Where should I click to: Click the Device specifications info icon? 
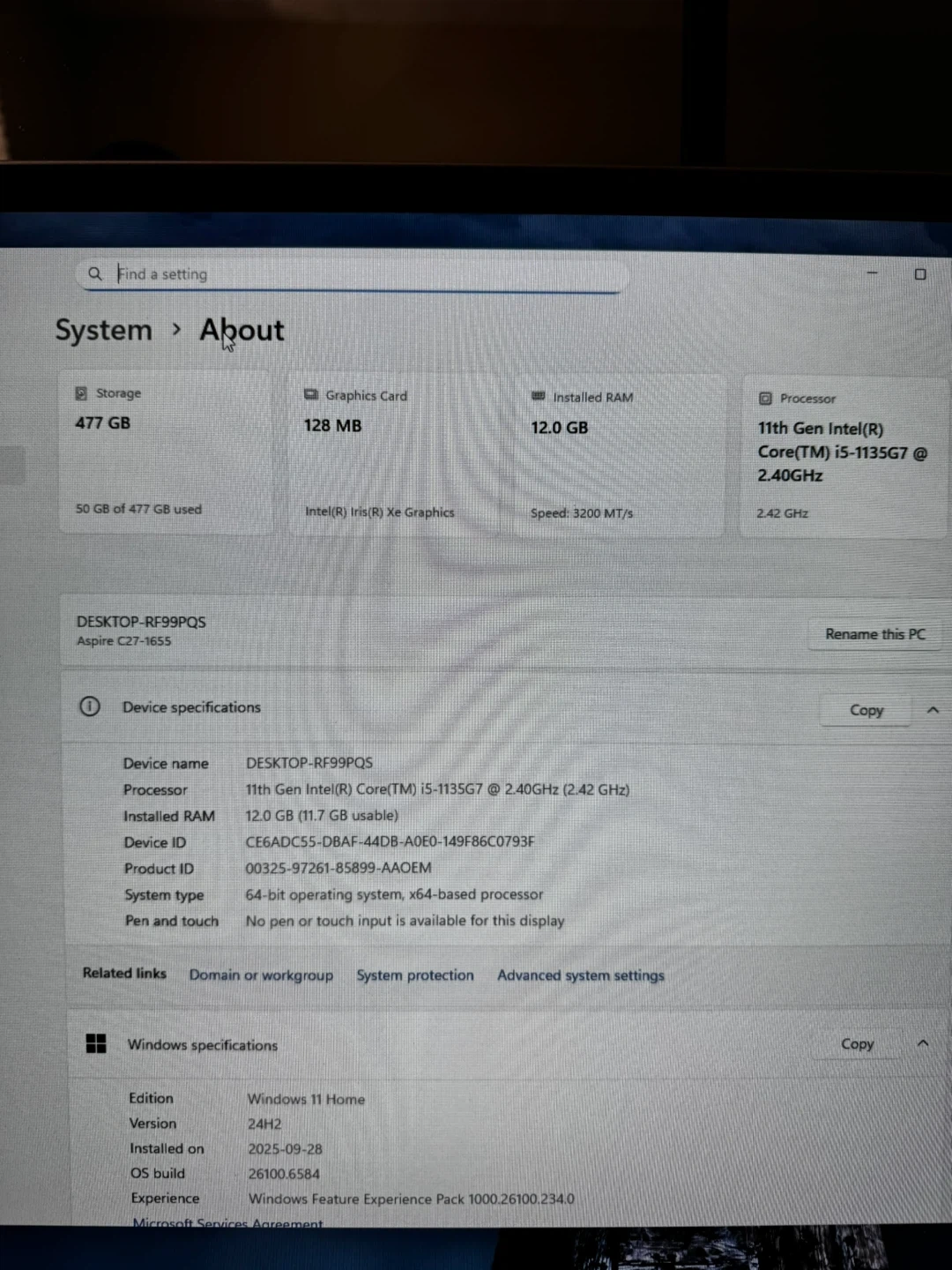[x=90, y=706]
